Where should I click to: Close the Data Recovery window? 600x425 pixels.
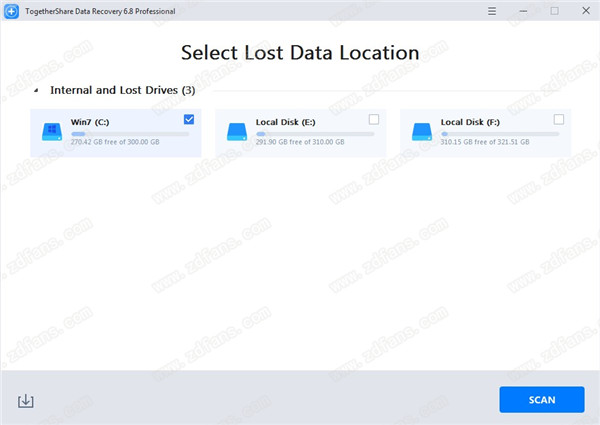pos(586,11)
